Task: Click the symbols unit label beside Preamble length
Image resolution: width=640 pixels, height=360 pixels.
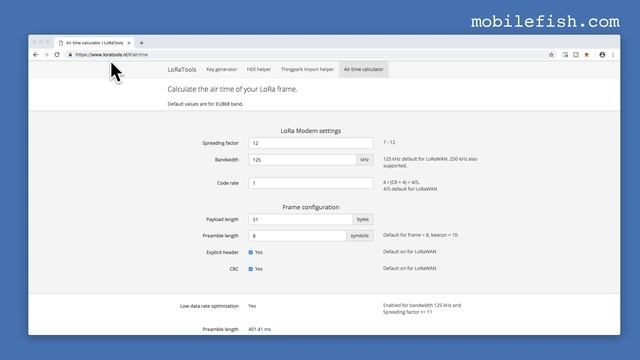Action: pos(360,236)
